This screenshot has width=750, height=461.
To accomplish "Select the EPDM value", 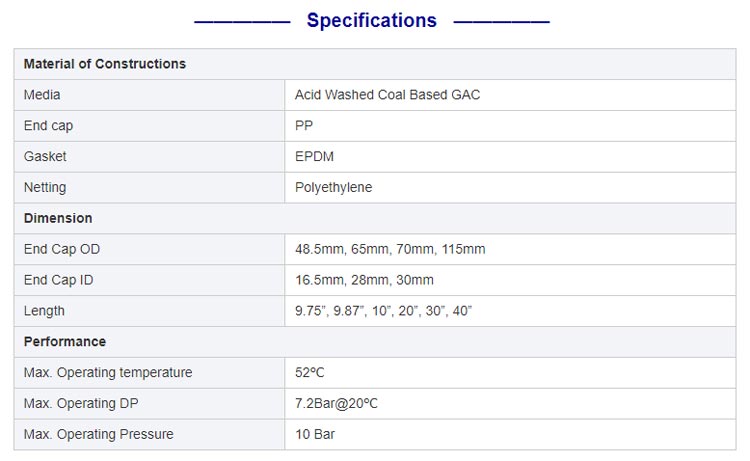I will click(314, 156).
